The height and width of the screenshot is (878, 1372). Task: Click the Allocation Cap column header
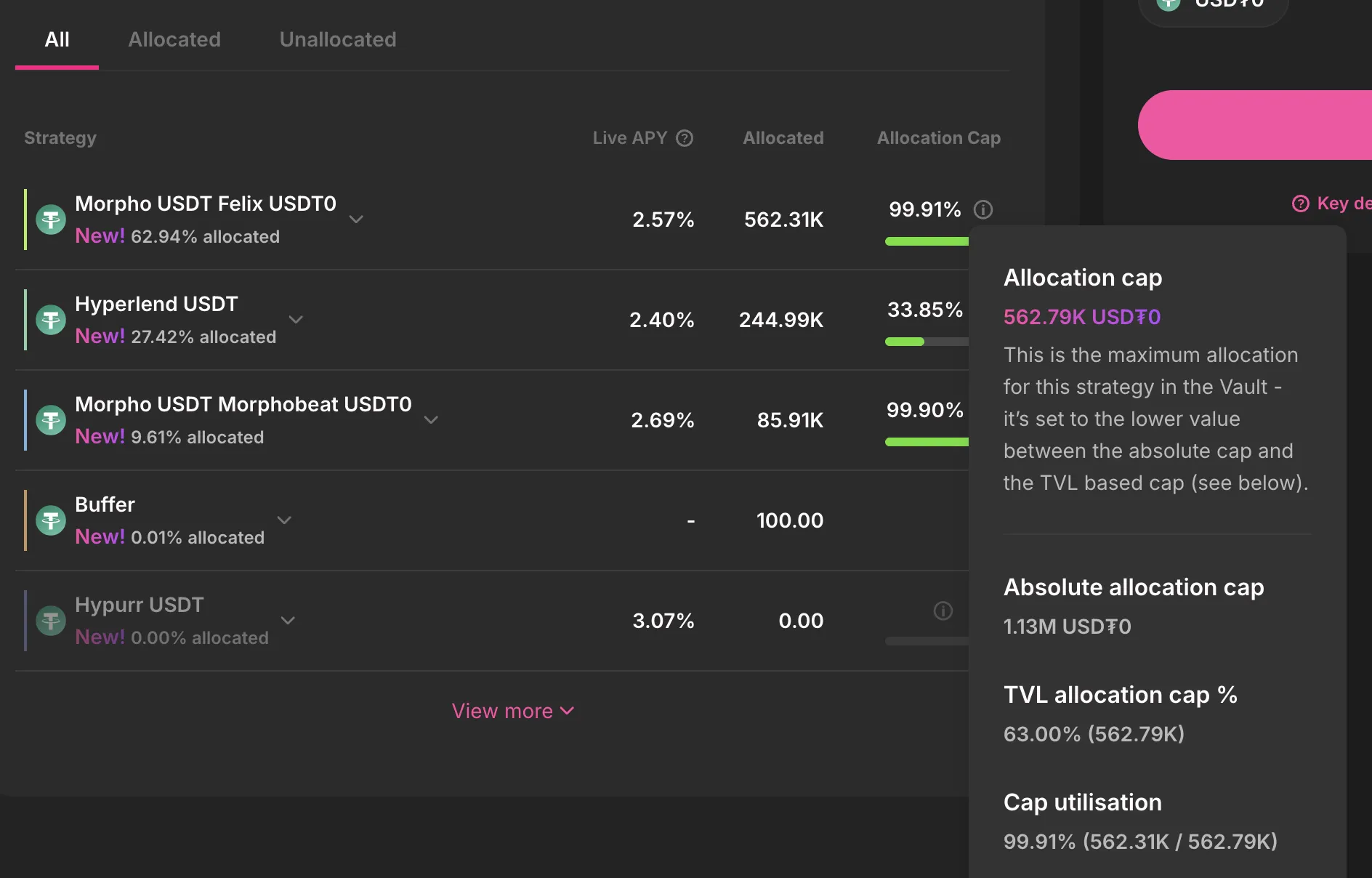[938, 138]
